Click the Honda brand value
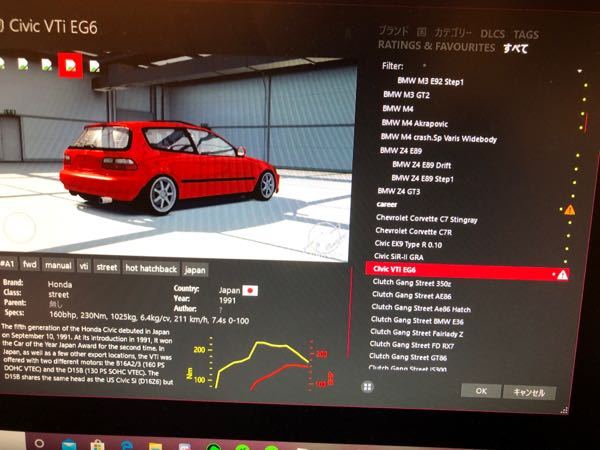The width and height of the screenshot is (600, 450). (x=60, y=284)
